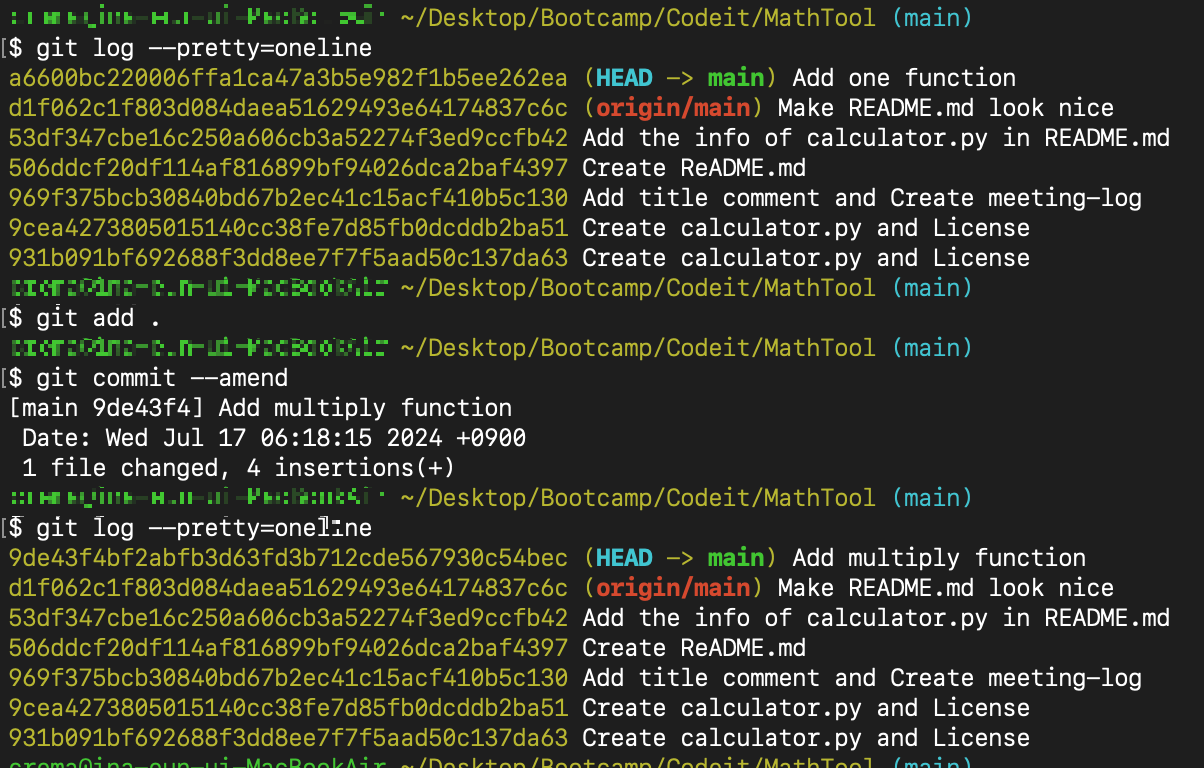Click hash 9cea42738050 in the pre-amend log
Image resolution: width=1204 pixels, height=768 pixels.
point(288,228)
